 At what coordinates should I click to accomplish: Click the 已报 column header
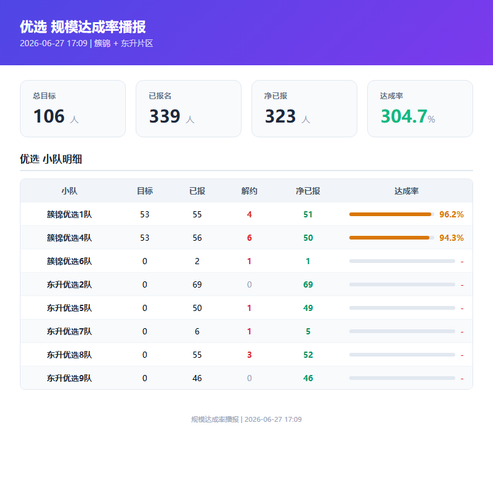click(197, 191)
